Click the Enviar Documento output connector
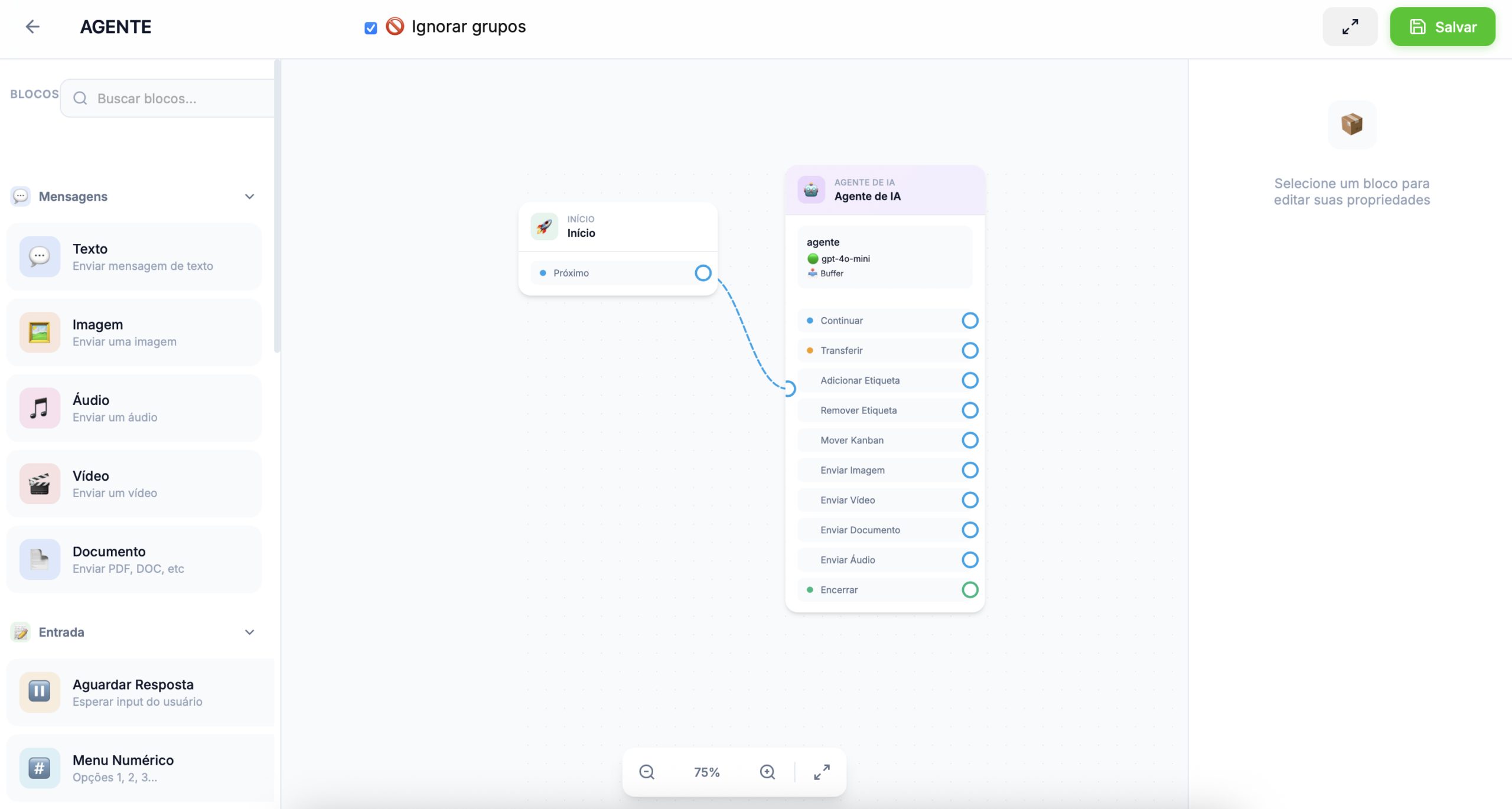The height and width of the screenshot is (809, 1512). click(970, 530)
